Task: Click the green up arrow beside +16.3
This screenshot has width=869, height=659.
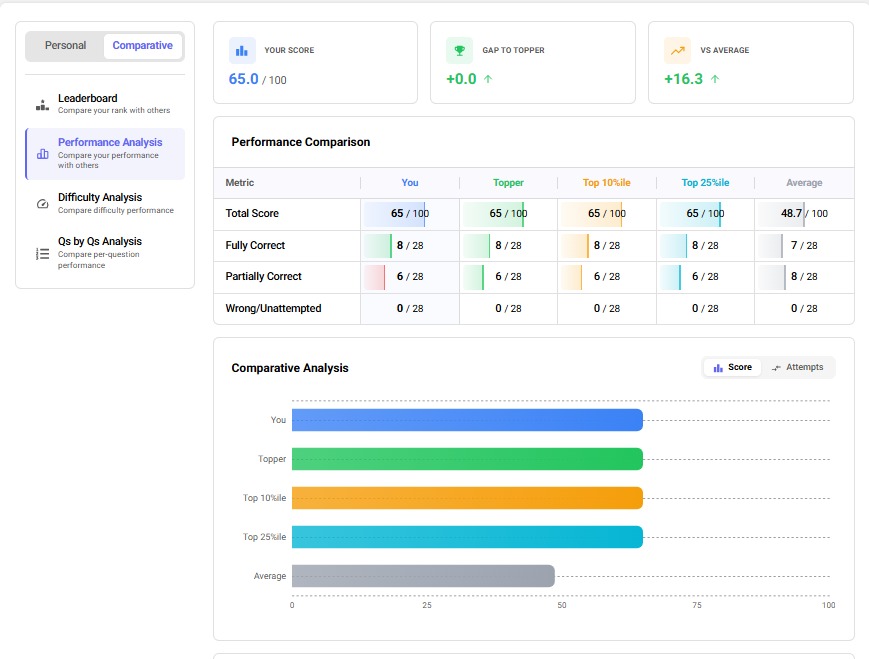Action: coord(715,79)
